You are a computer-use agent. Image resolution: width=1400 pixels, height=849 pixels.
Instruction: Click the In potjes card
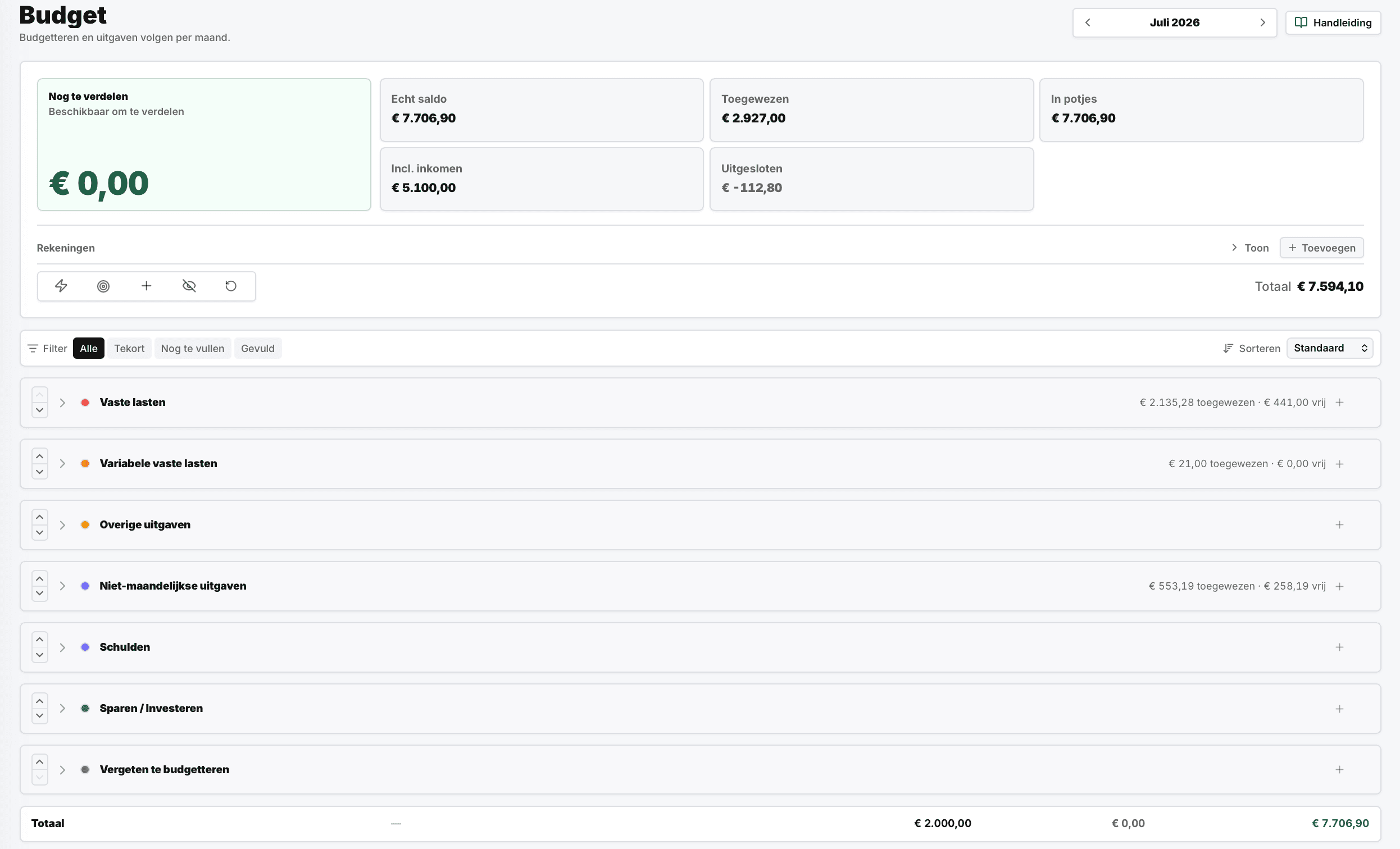point(1201,109)
